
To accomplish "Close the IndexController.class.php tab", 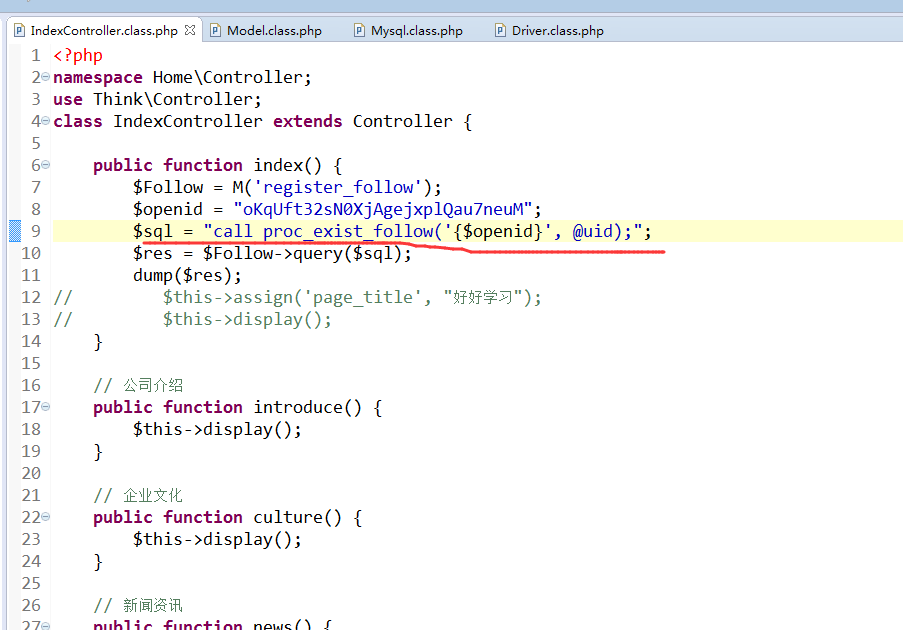I will pyautogui.click(x=190, y=31).
